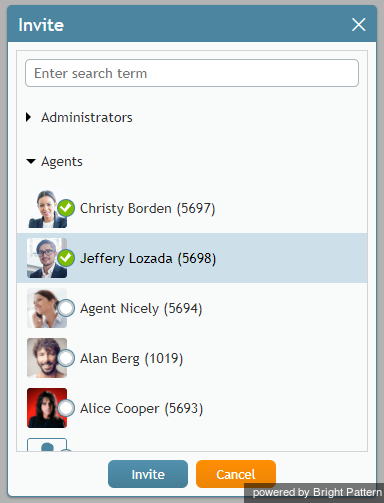The height and width of the screenshot is (503, 384).
Task: Select Christy Borden (5697) from list
Action: [192, 208]
